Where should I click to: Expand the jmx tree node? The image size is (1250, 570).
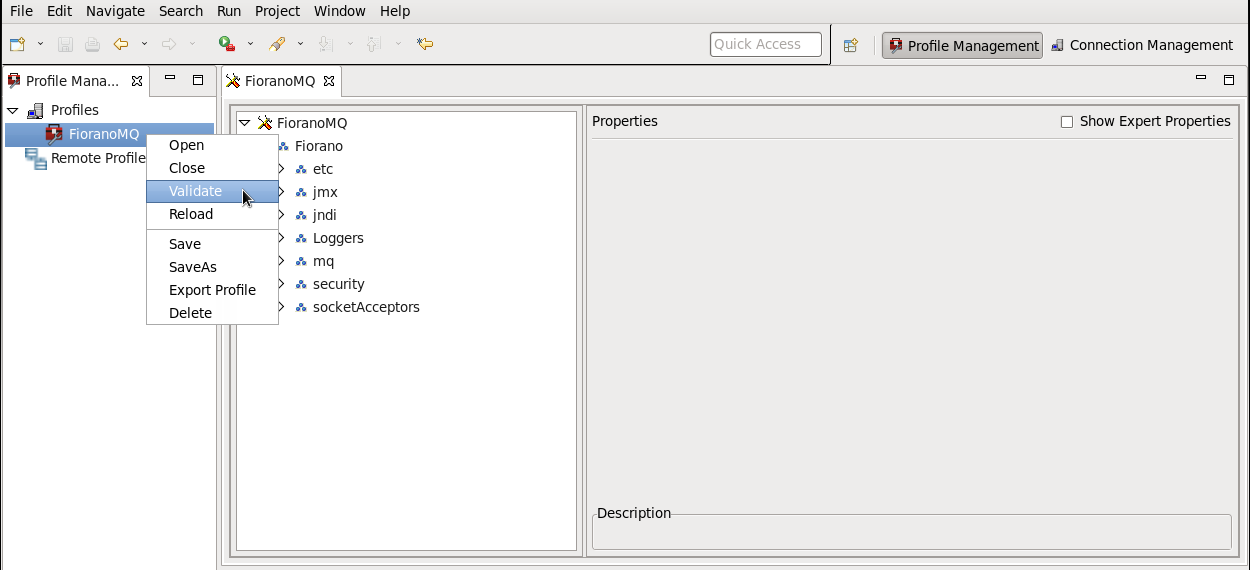coord(282,192)
